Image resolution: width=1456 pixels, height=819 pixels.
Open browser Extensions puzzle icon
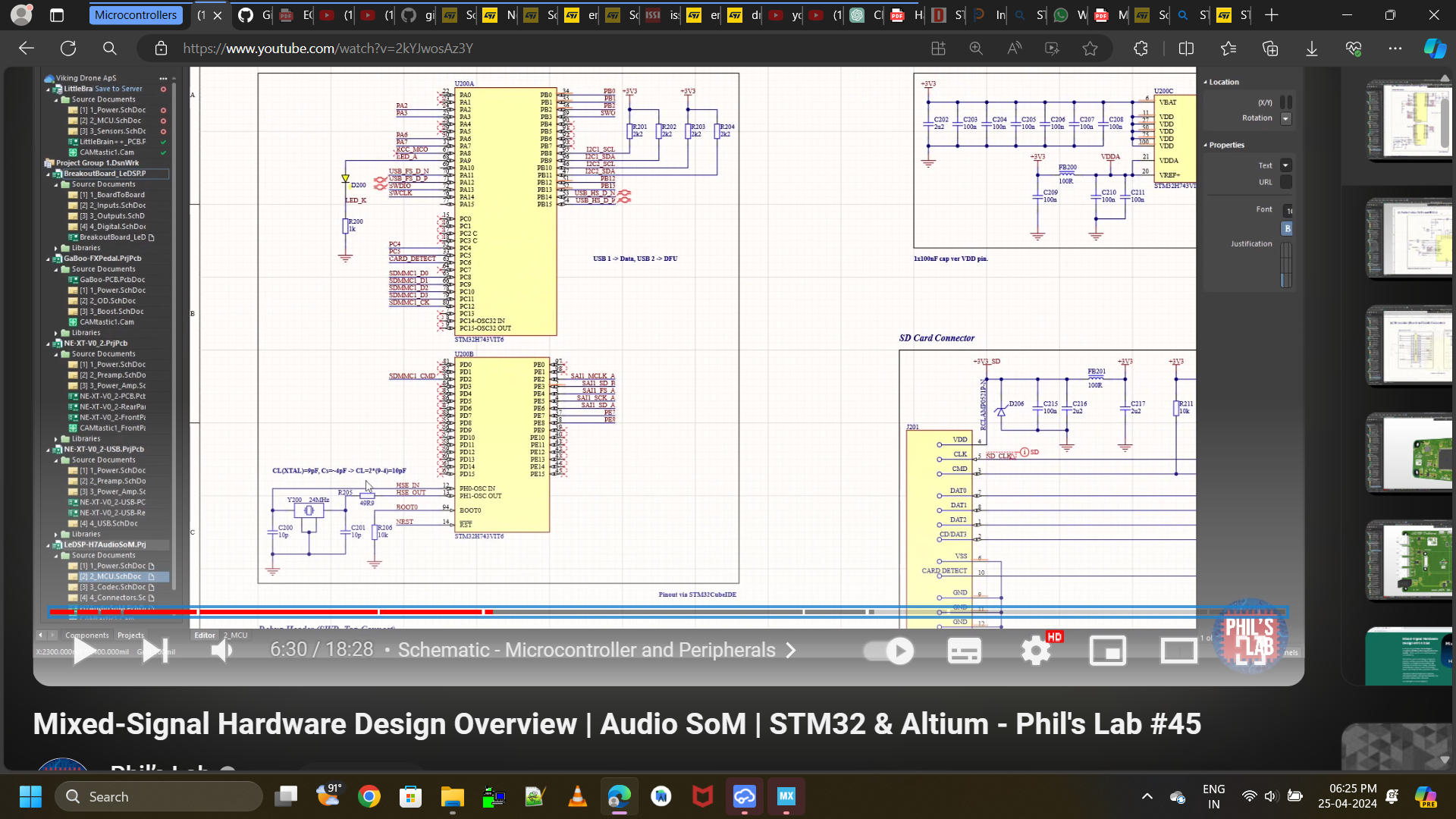point(1141,49)
